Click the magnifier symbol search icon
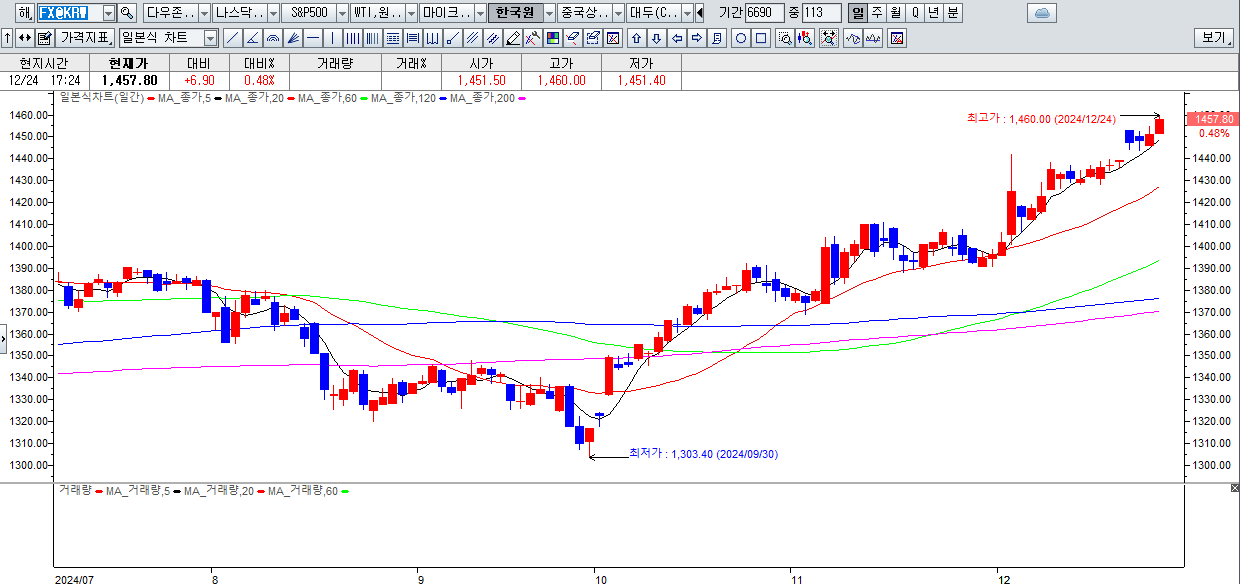This screenshot has width=1240, height=584. pos(127,13)
